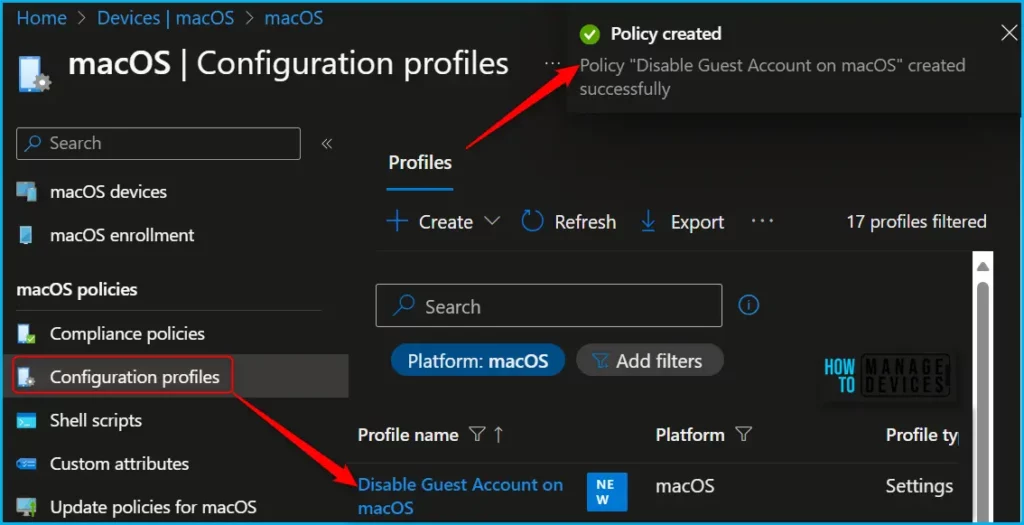Open macOS devices in sidebar
Screen dimensions: 1024x525
(x=108, y=192)
